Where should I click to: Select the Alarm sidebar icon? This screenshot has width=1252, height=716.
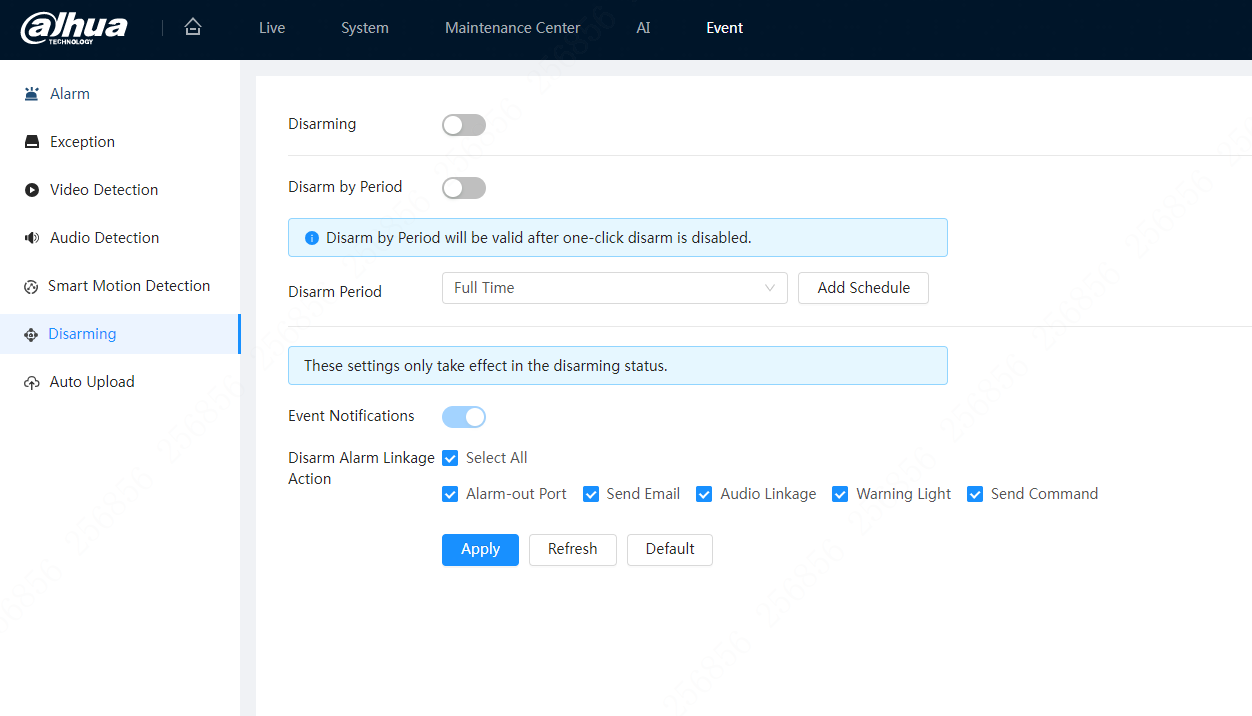point(31,93)
